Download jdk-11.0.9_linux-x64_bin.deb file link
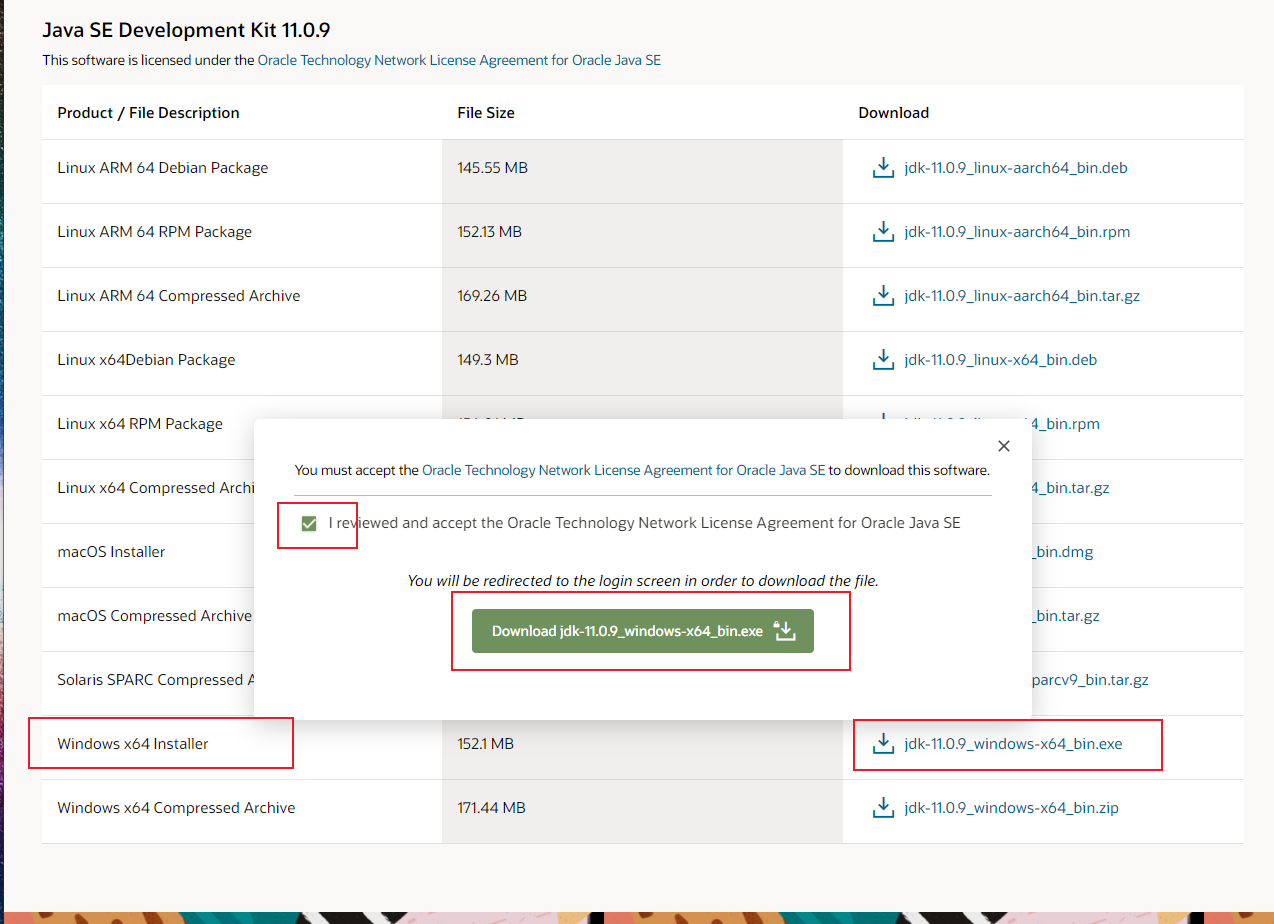Screen dimensions: 1274x924 tap(1000, 360)
